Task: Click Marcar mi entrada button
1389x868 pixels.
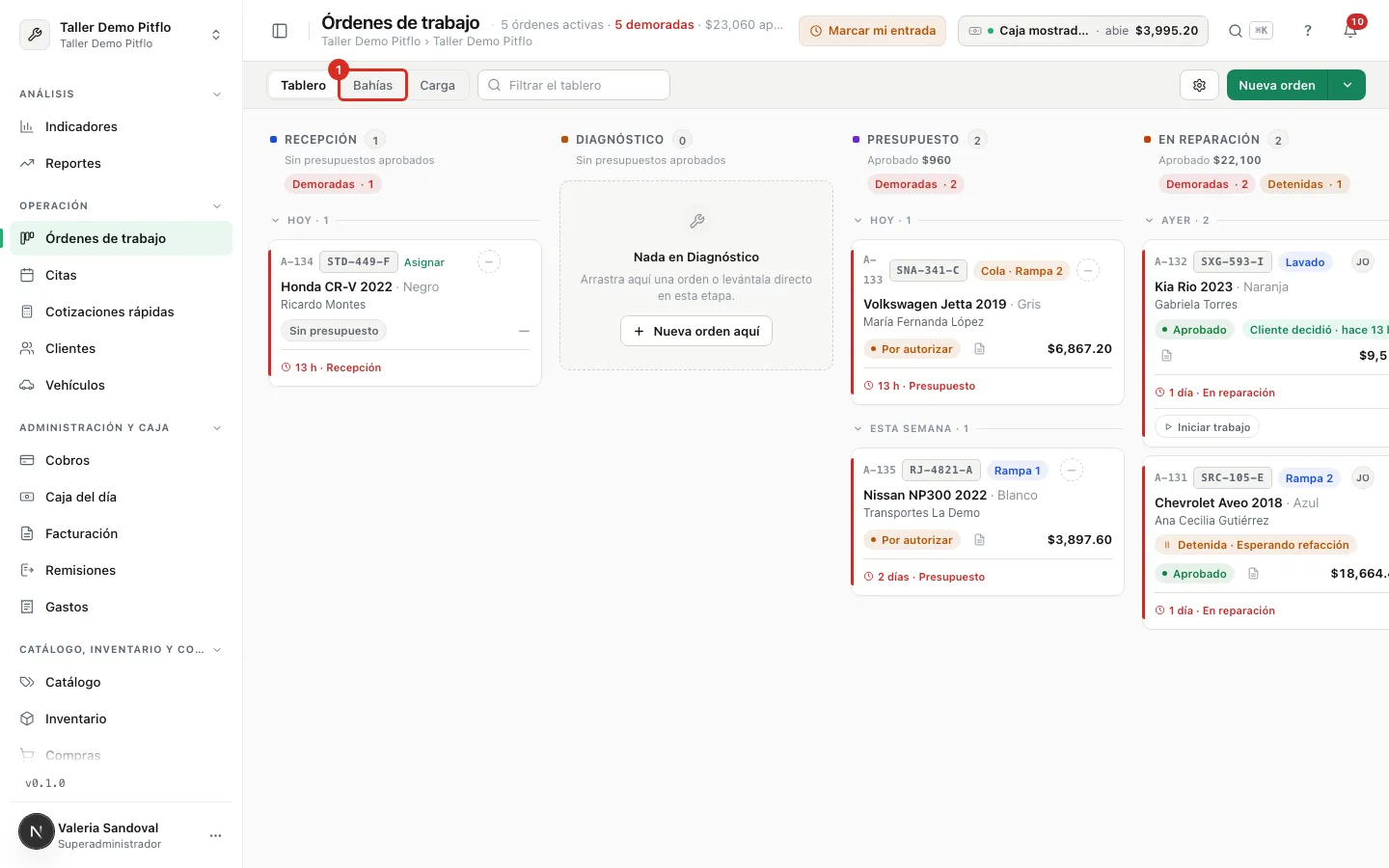Action: [x=872, y=31]
